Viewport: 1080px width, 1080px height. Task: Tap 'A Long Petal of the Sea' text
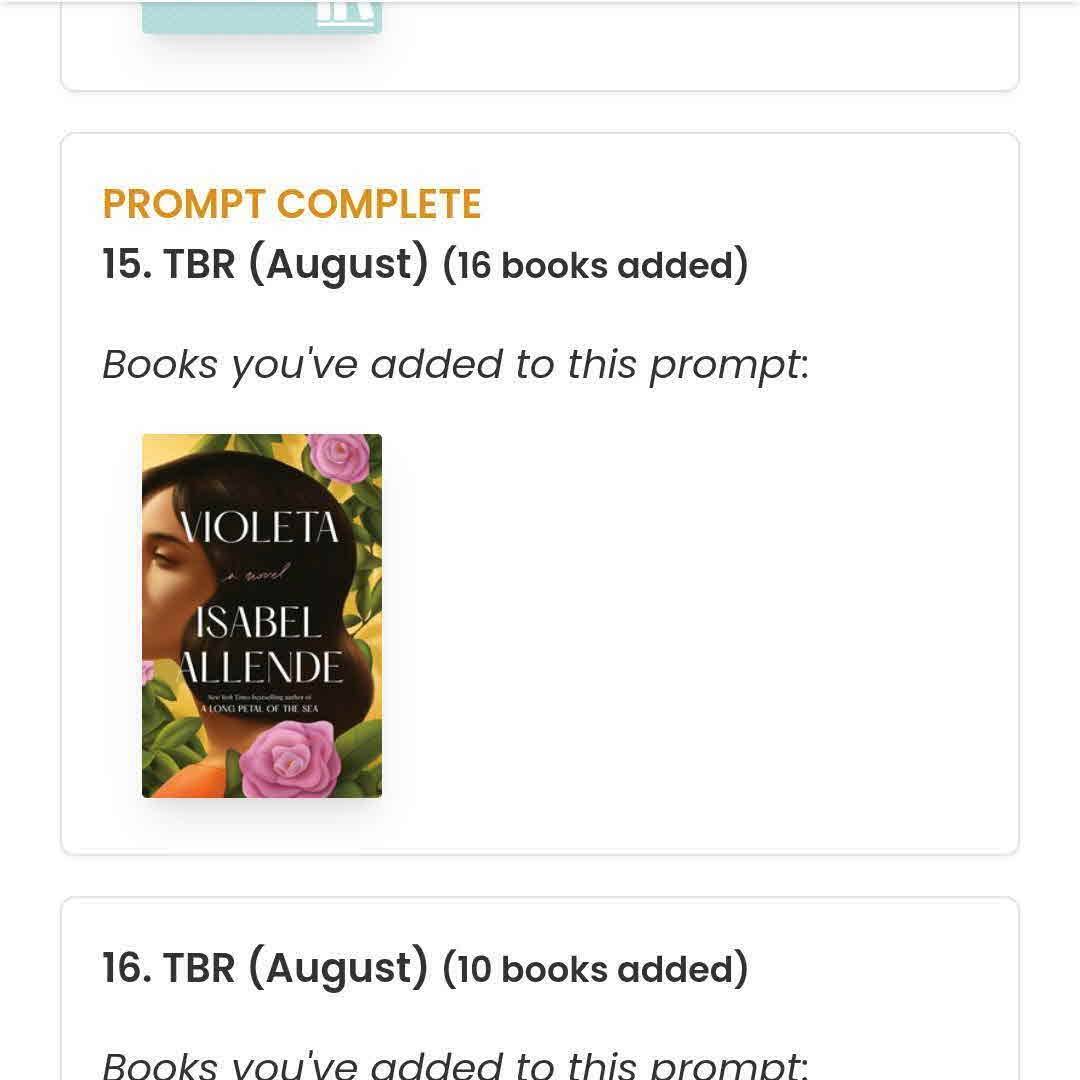point(260,708)
